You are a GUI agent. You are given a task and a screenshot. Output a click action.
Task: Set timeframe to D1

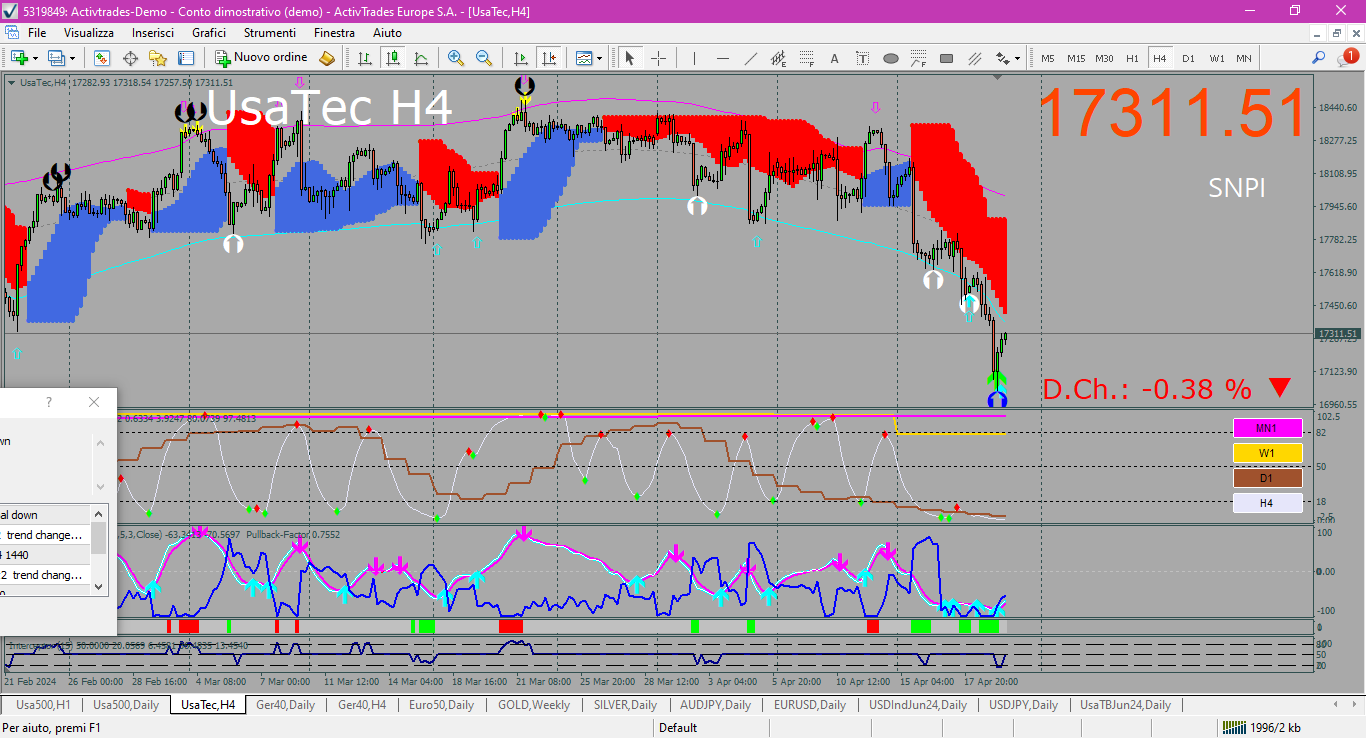[x=1188, y=58]
